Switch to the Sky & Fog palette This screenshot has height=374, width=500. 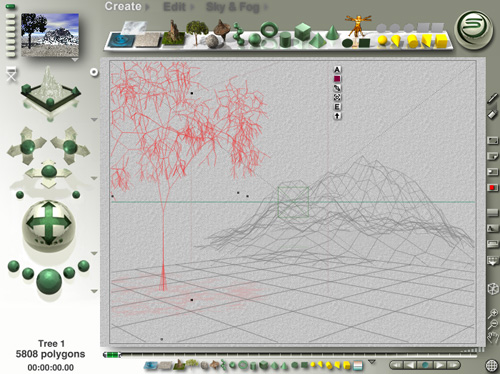coord(233,7)
